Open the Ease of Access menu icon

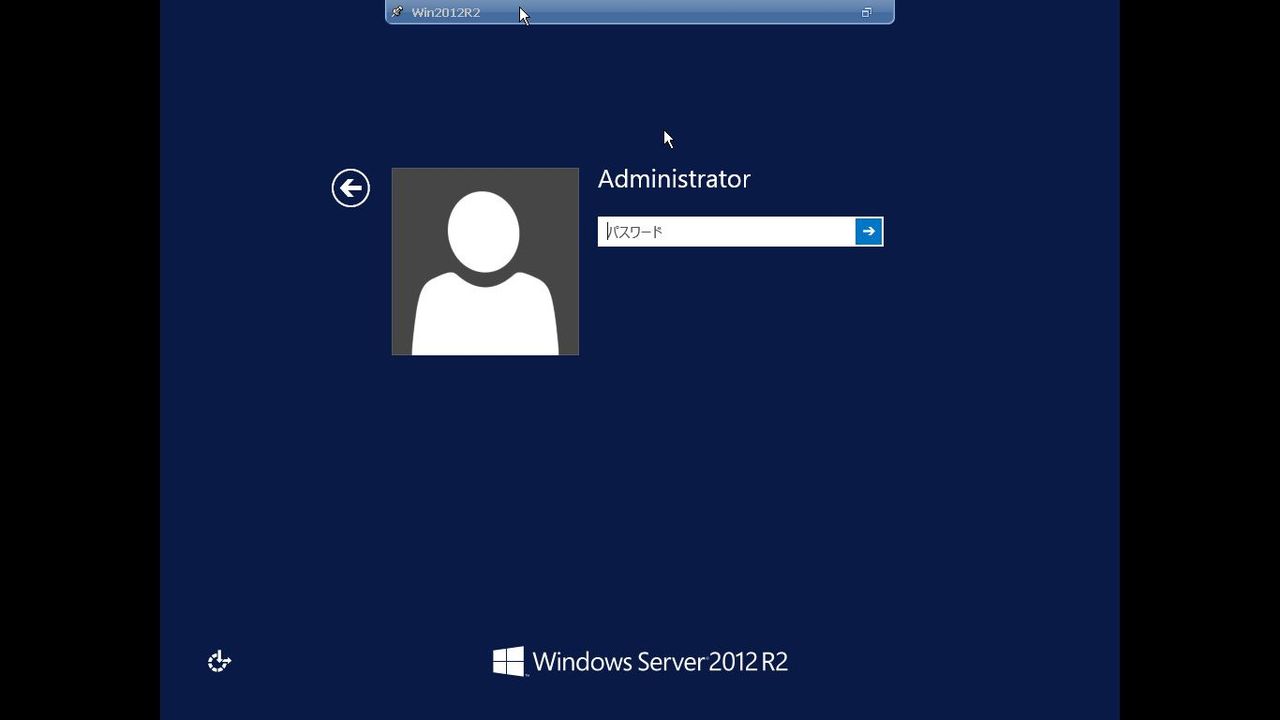coord(219,661)
